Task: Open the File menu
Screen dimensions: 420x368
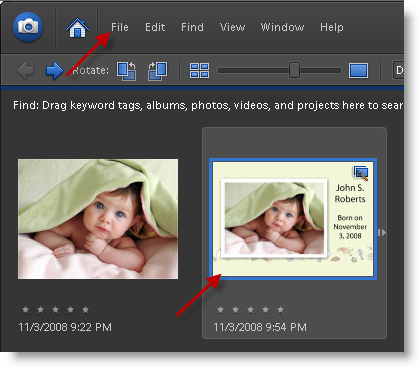Action: [120, 27]
